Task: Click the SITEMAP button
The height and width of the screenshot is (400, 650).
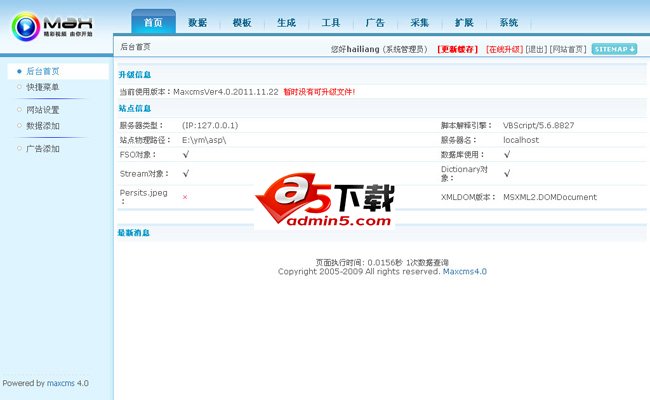Action: (614, 49)
